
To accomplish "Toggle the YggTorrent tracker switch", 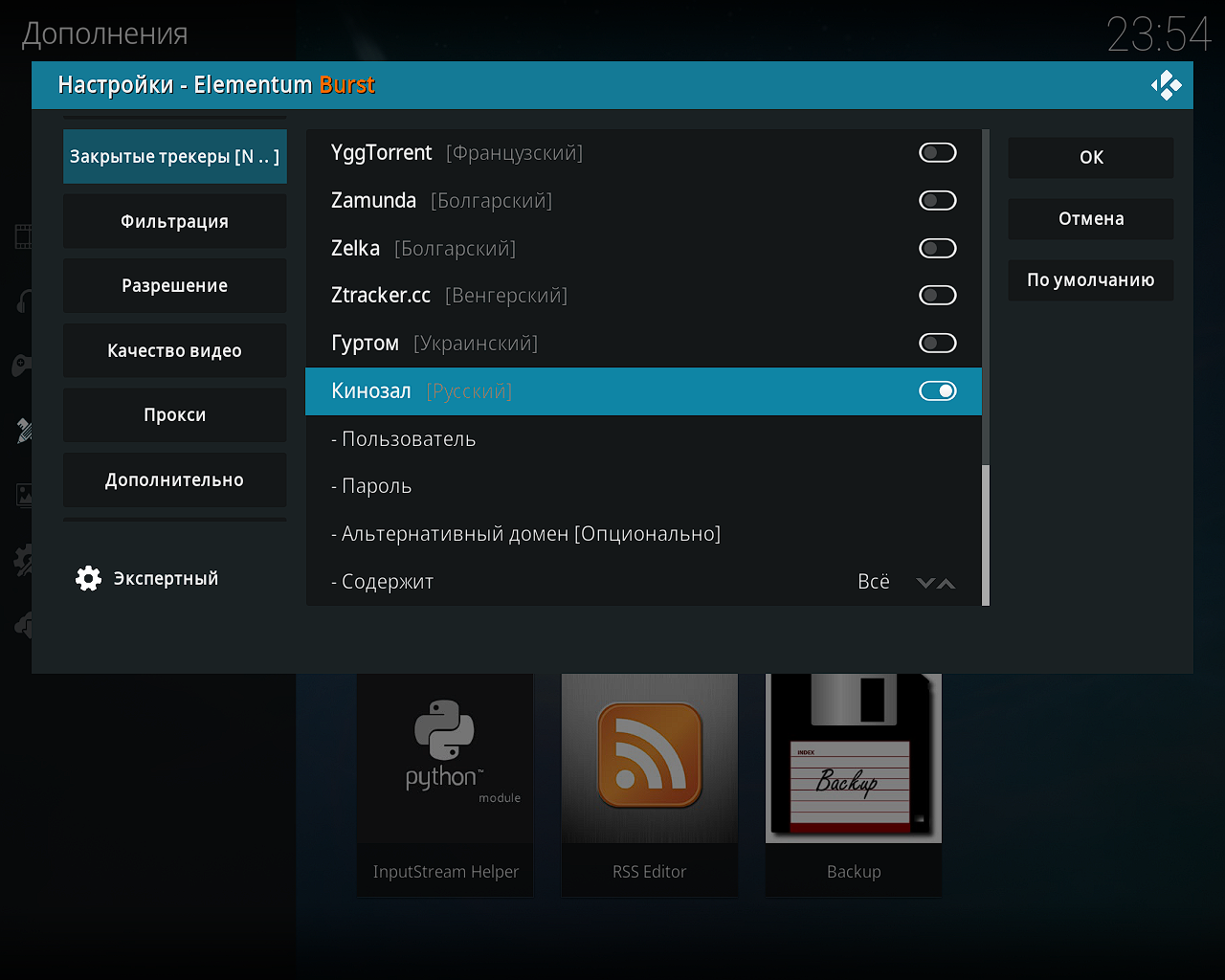I will 937,152.
